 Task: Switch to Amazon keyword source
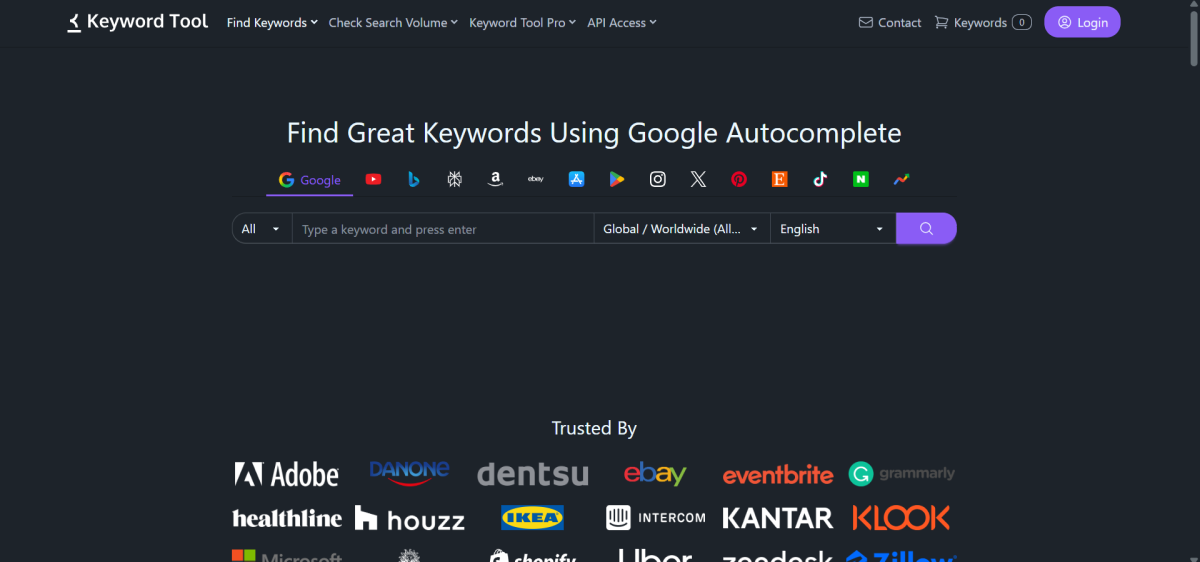tap(495, 179)
